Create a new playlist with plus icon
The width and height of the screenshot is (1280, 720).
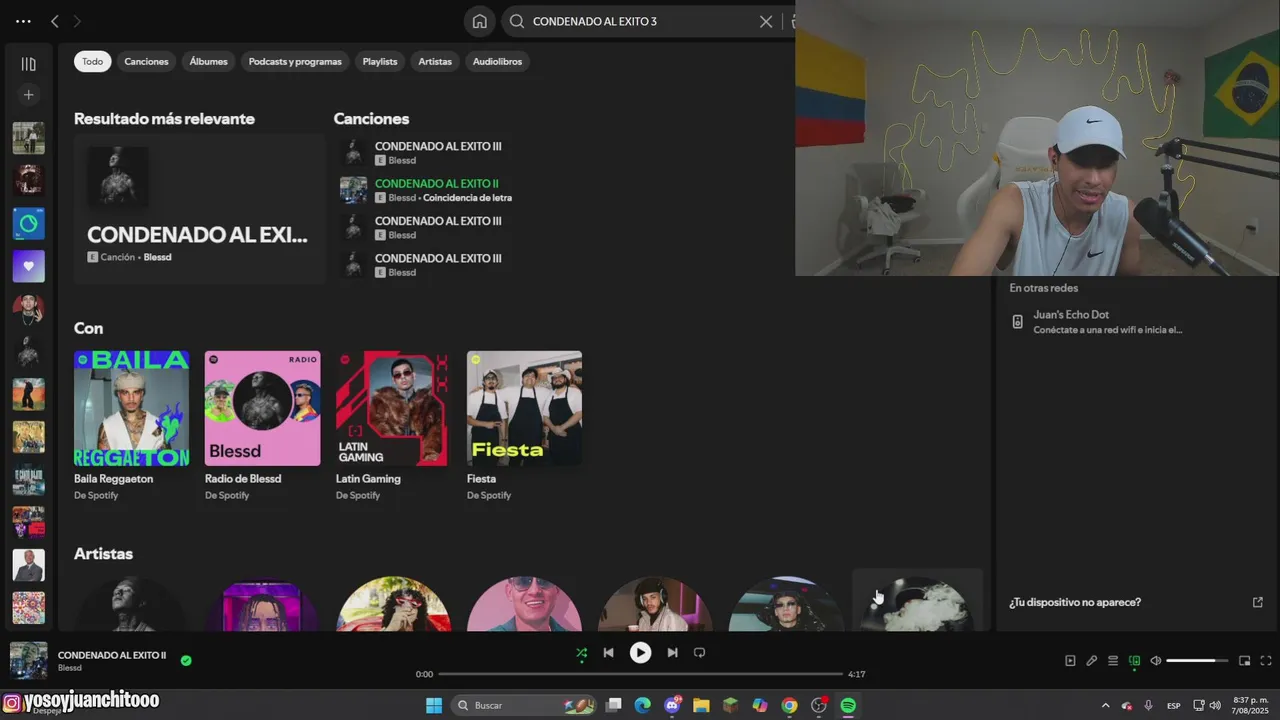28,95
